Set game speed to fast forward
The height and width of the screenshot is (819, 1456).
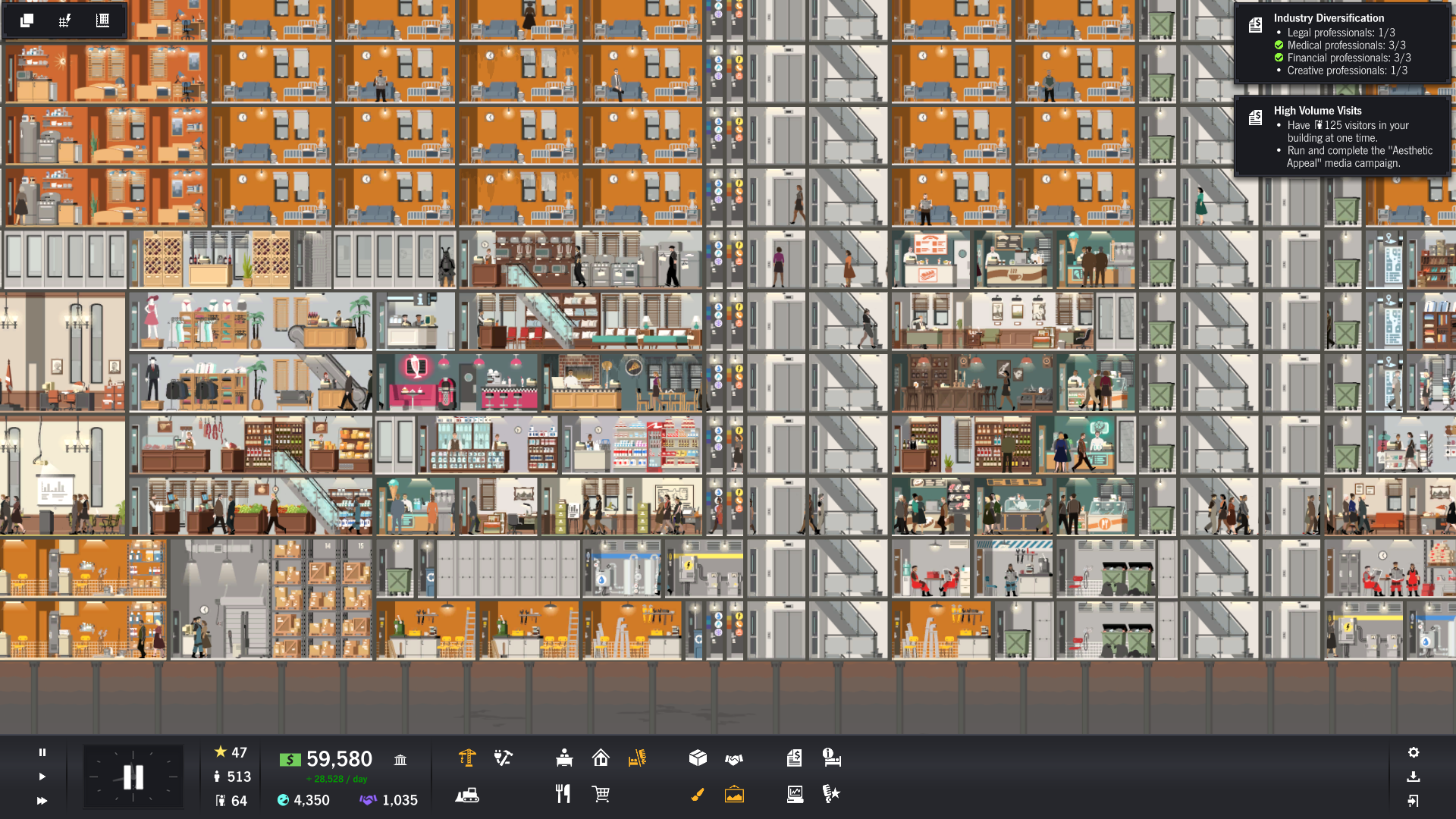(42, 801)
